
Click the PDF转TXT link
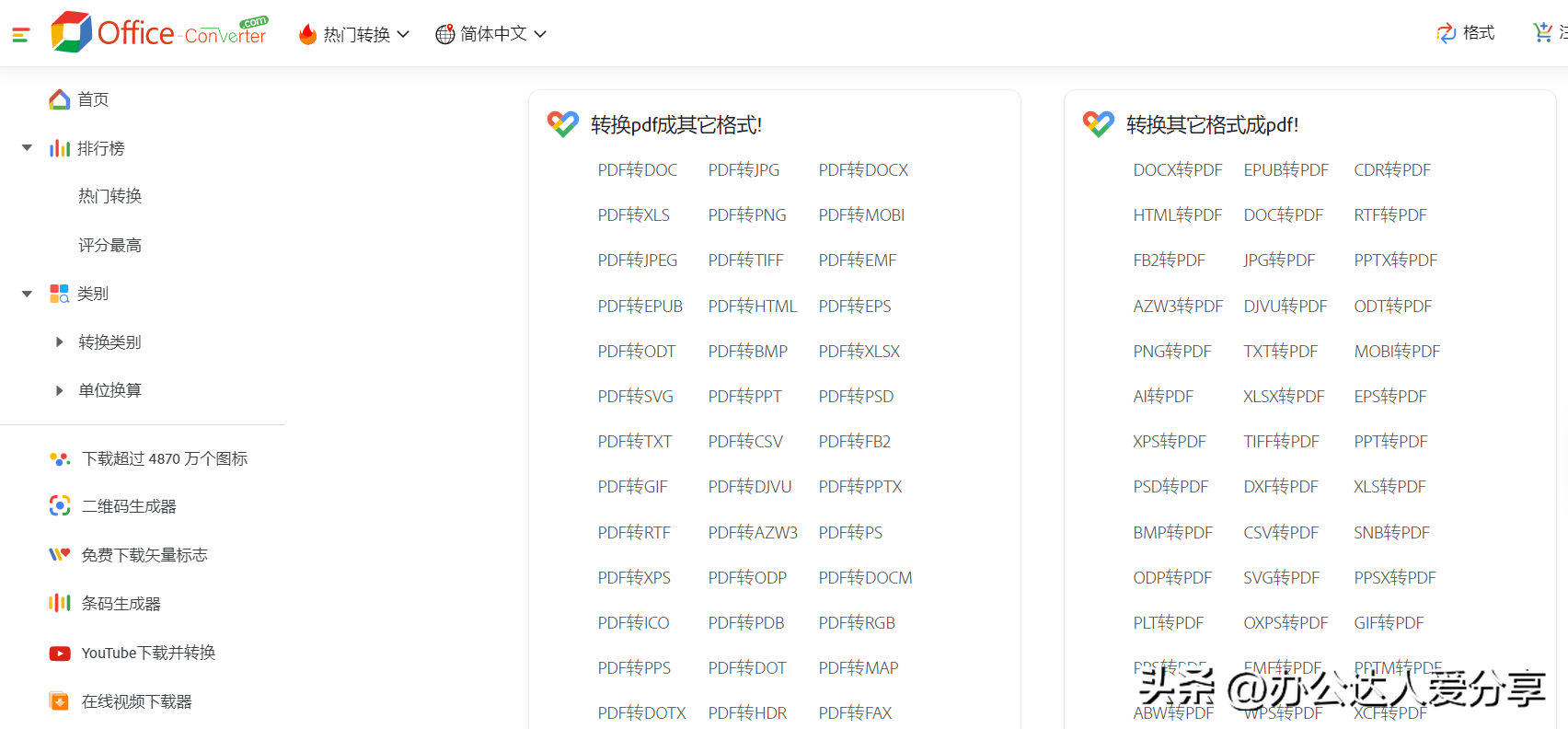pyautogui.click(x=634, y=442)
